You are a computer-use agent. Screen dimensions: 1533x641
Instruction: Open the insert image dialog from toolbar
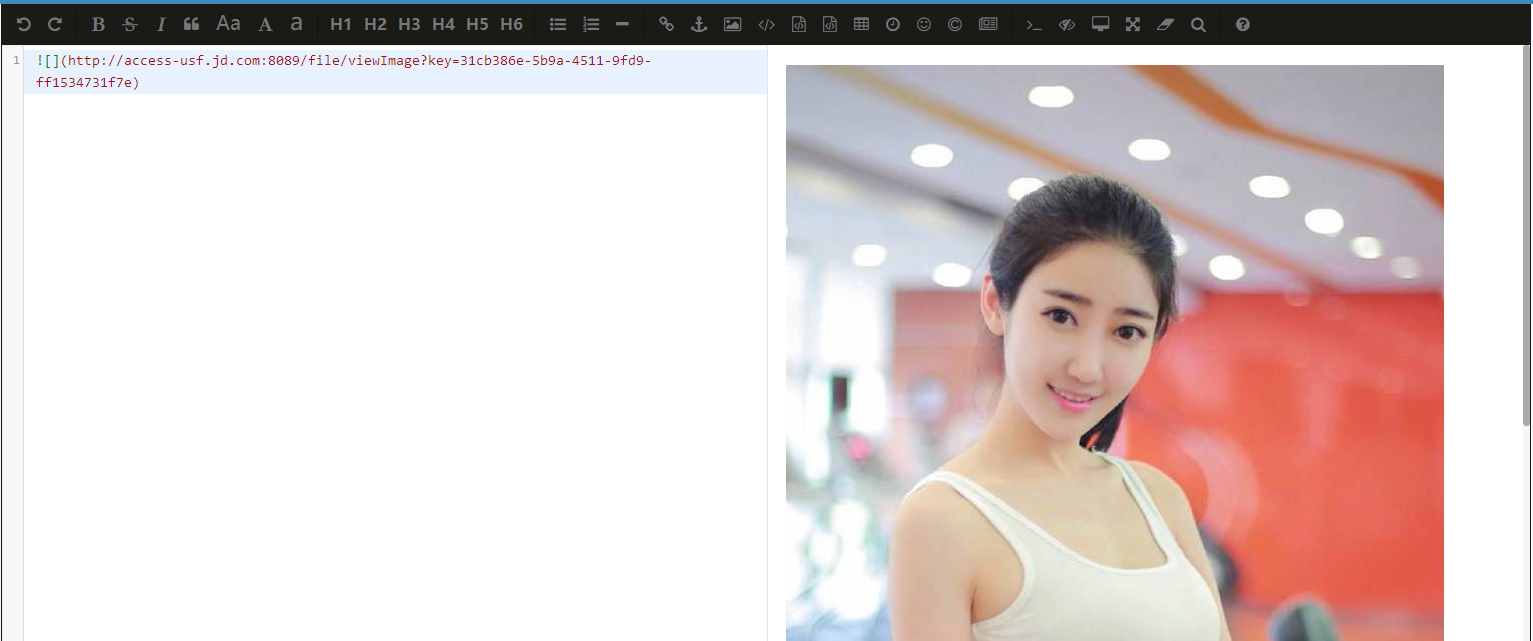[732, 24]
